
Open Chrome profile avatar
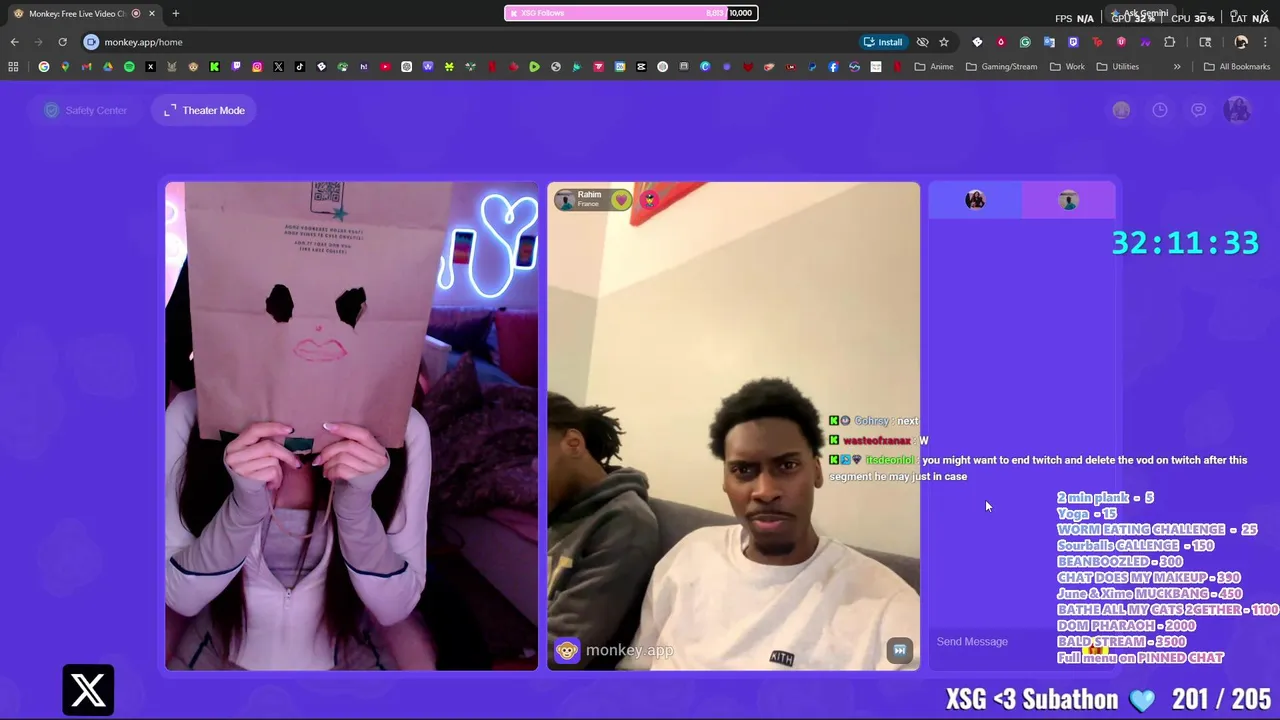(1241, 42)
